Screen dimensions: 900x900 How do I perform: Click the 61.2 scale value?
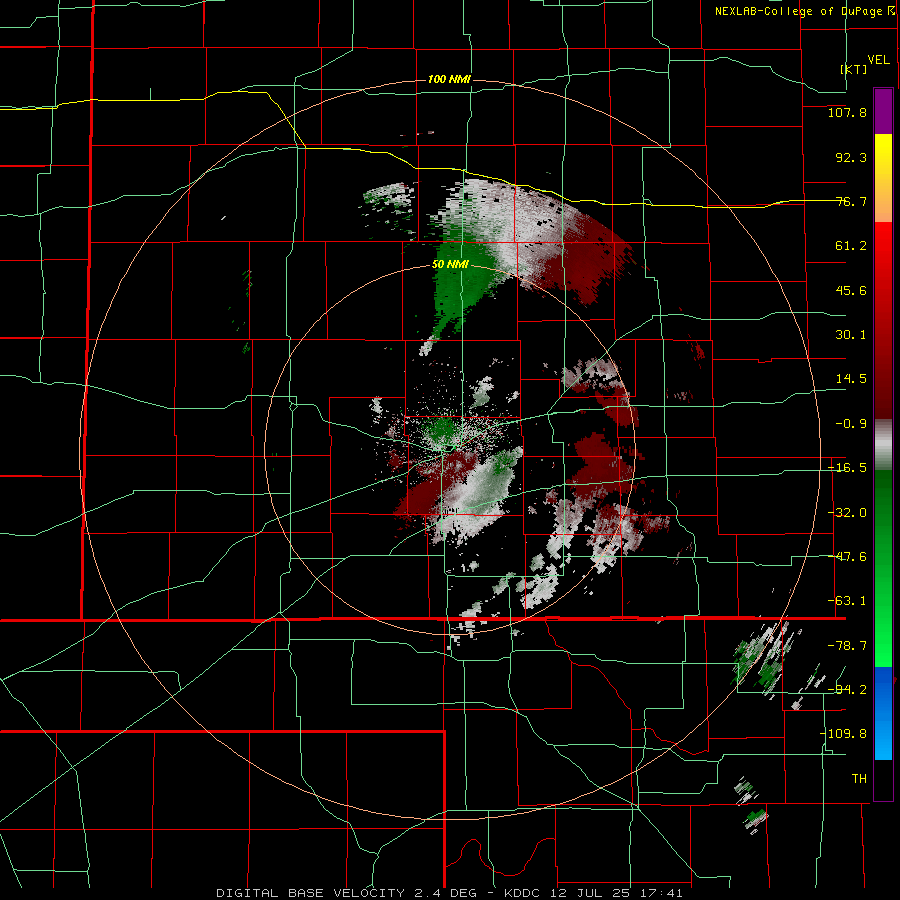[851, 246]
